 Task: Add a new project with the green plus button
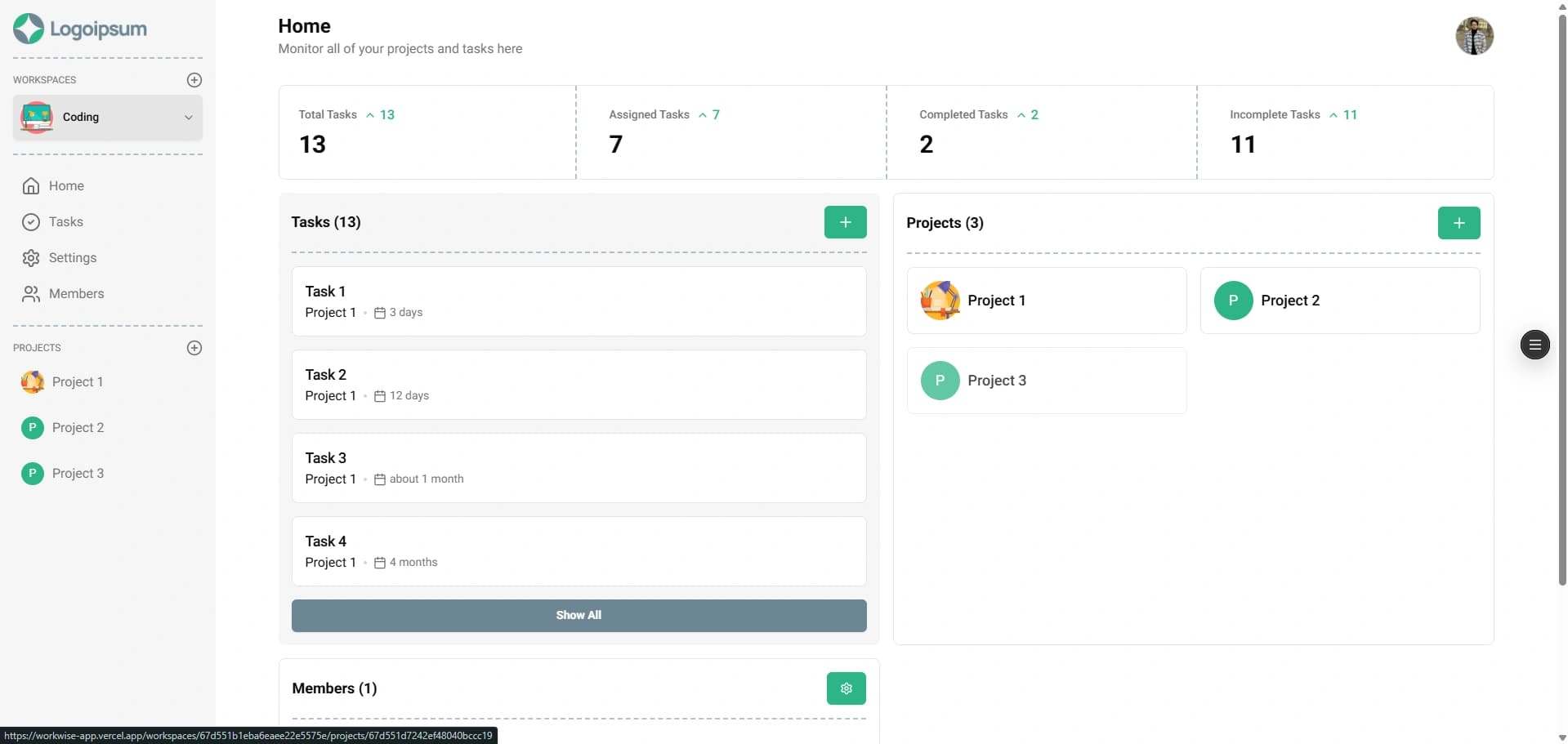click(x=1459, y=222)
